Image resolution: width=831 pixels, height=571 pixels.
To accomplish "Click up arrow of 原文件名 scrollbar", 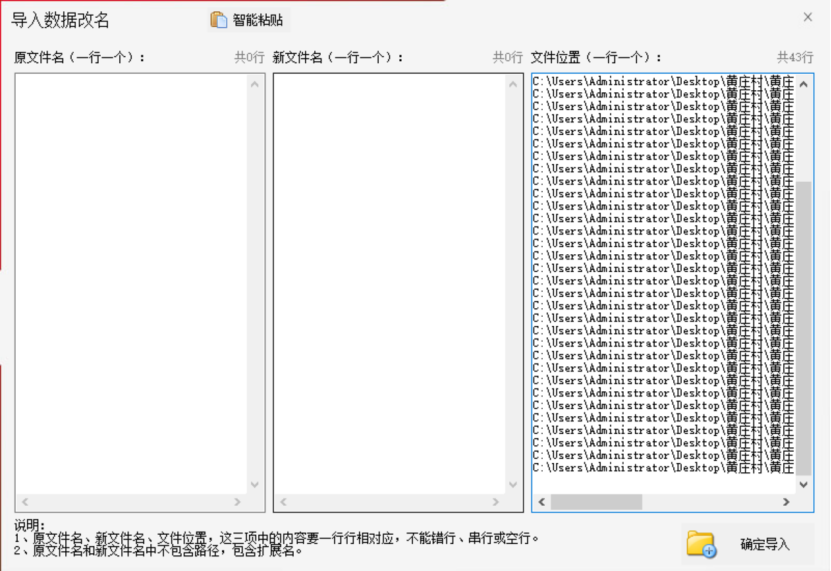I will tap(255, 84).
